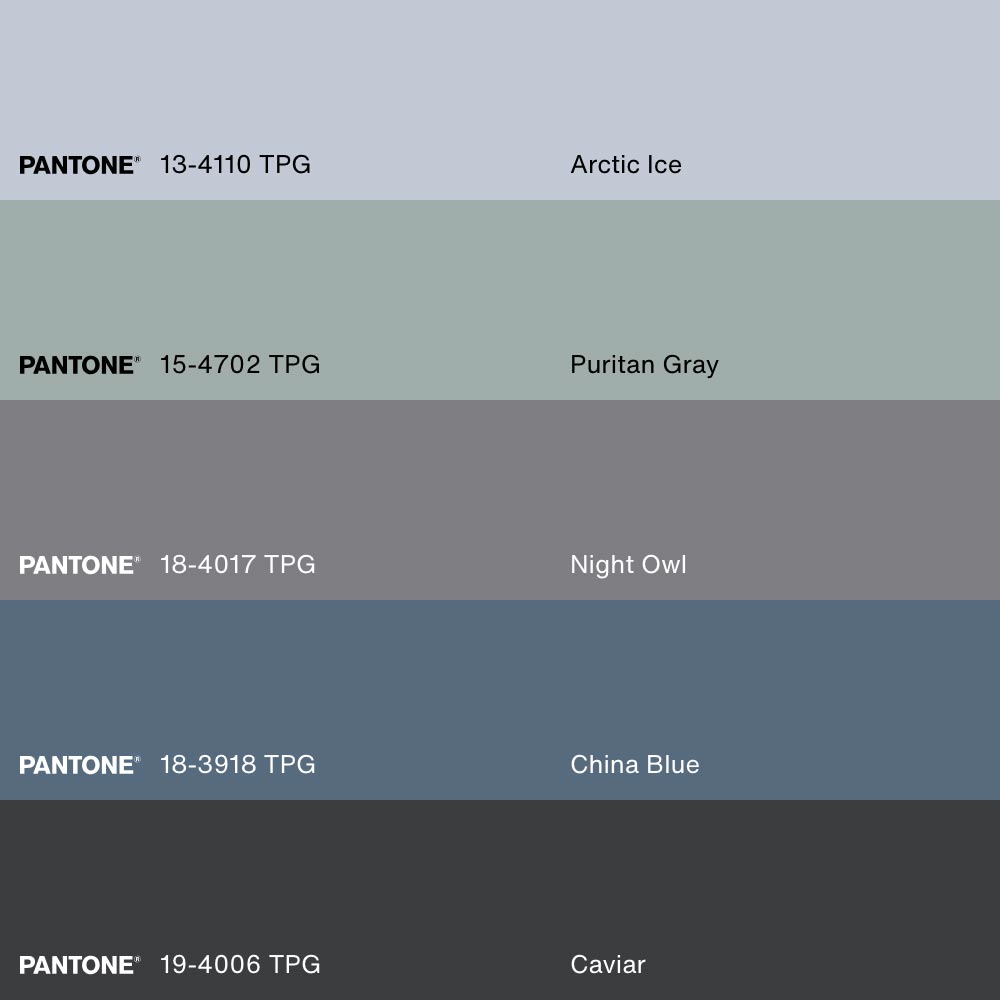
Task: Select the Pantone logo beside 18-4017 TPG
Action: 79,565
